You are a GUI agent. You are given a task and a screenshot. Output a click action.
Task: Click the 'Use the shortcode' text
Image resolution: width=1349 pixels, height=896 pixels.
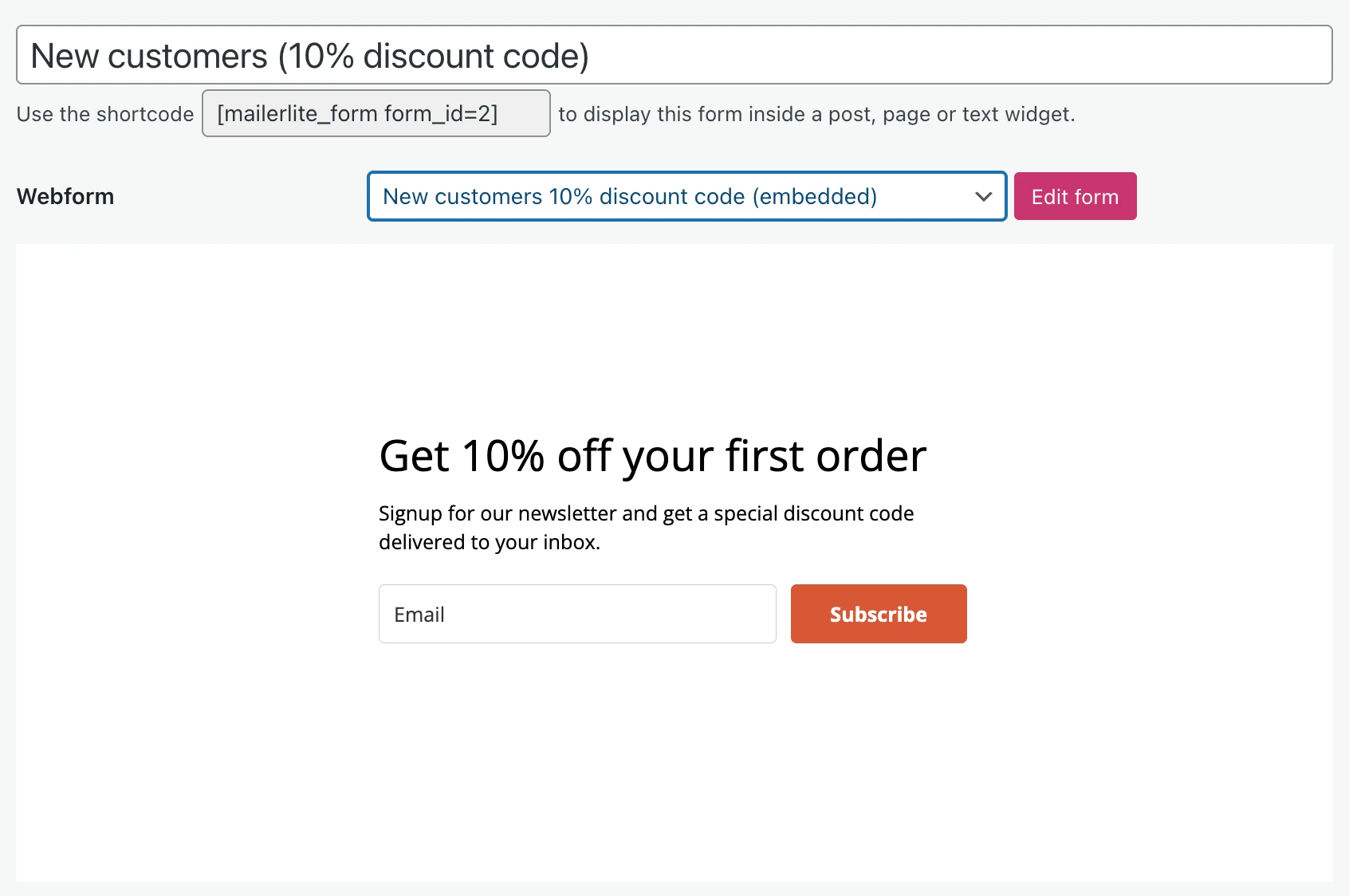(x=104, y=114)
